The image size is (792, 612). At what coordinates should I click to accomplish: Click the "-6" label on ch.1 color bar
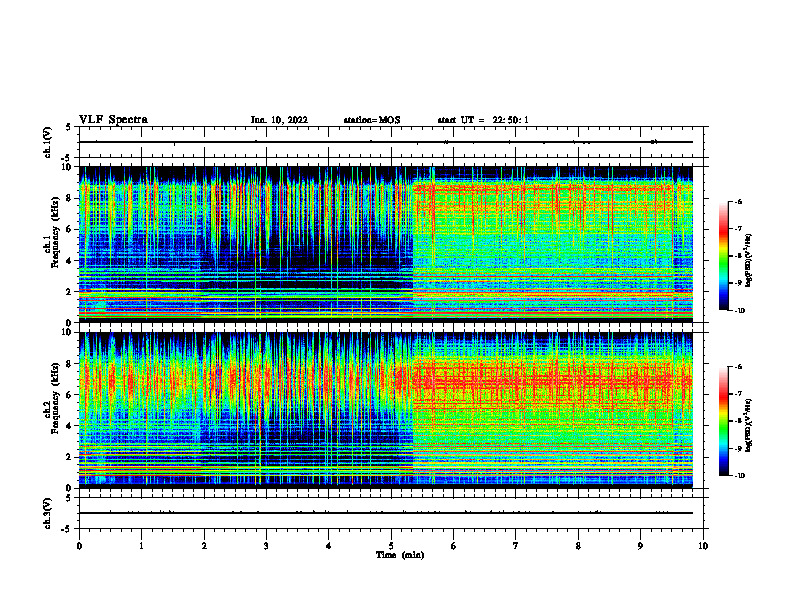pos(739,201)
